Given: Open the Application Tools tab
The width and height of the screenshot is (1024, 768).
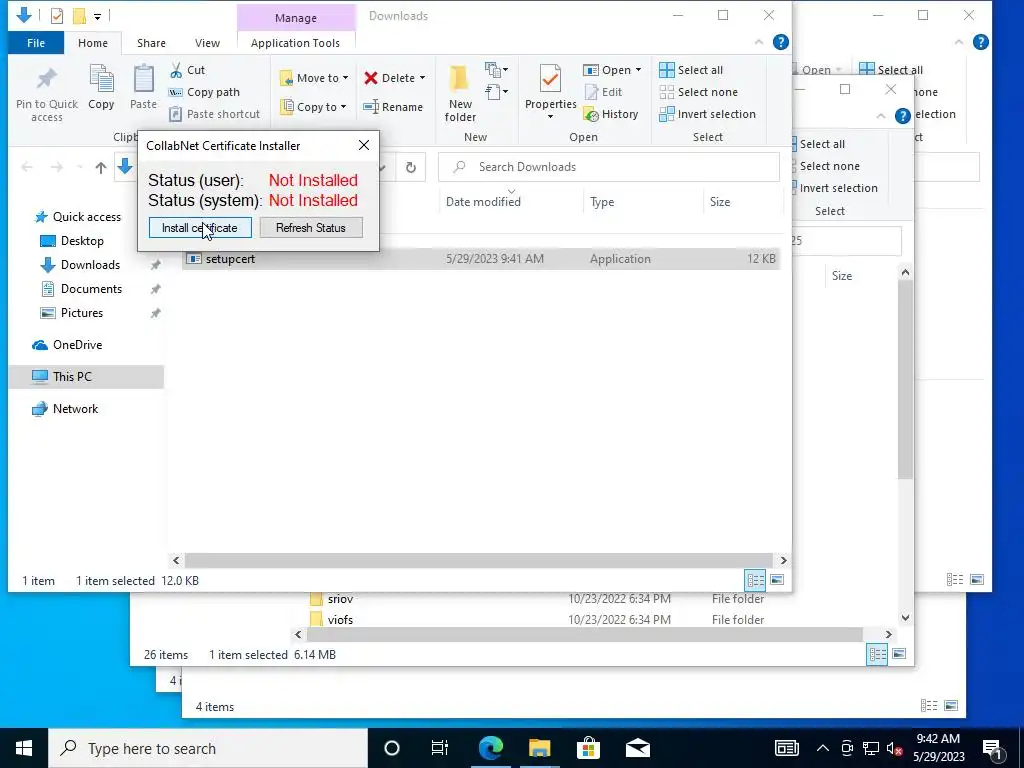Looking at the screenshot, I should pos(295,43).
